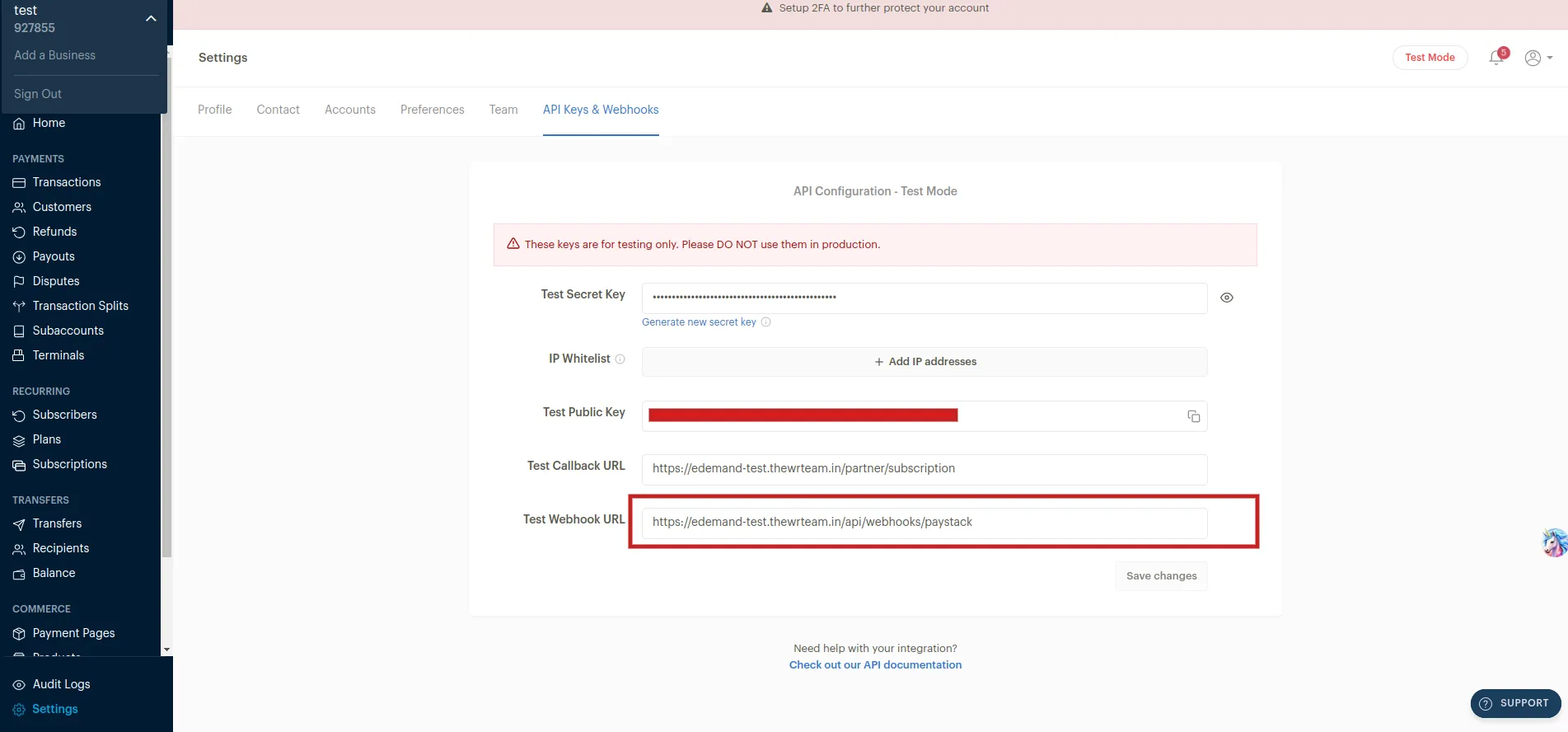Open the API documentation link
Screen dimensions: 1568x732
click(x=875, y=665)
